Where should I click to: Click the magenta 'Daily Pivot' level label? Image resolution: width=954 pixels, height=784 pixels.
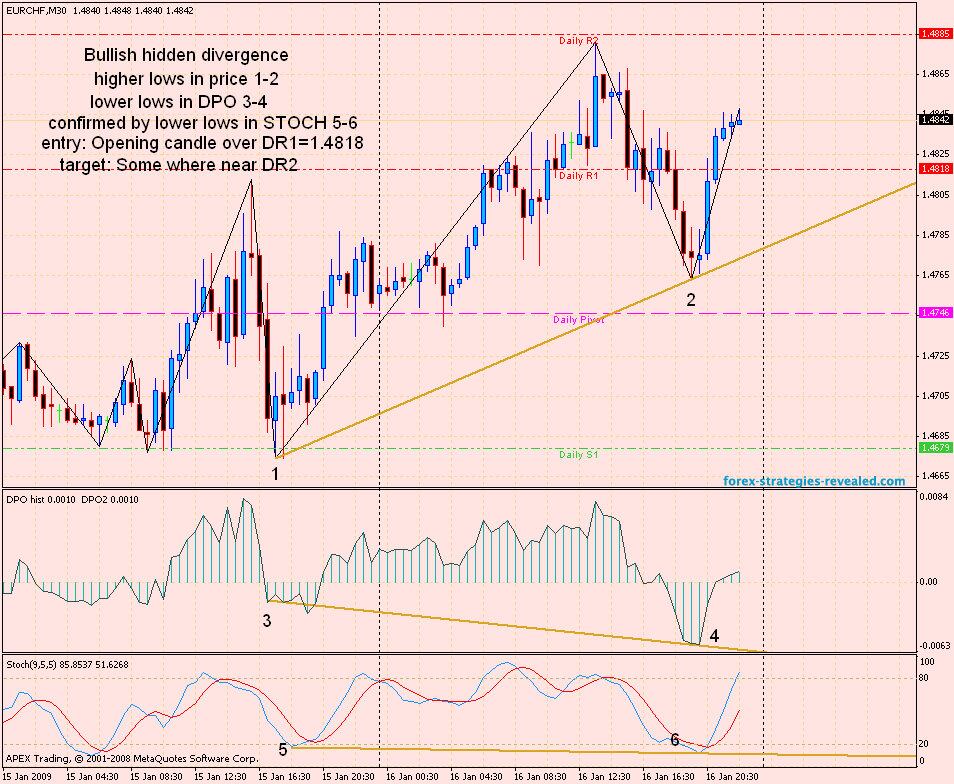tap(579, 320)
